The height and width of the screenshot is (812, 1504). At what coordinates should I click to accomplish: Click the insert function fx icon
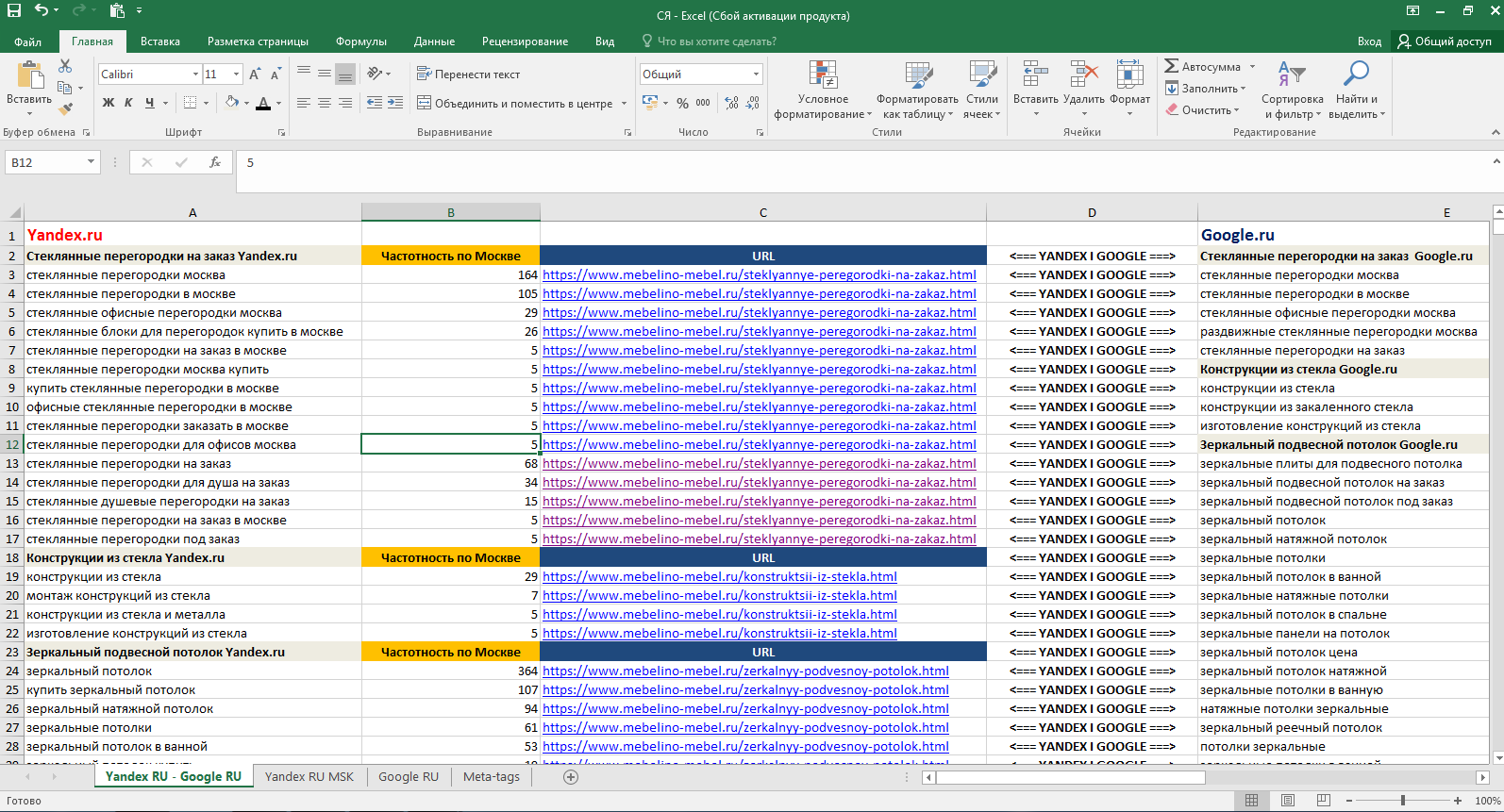tap(215, 162)
